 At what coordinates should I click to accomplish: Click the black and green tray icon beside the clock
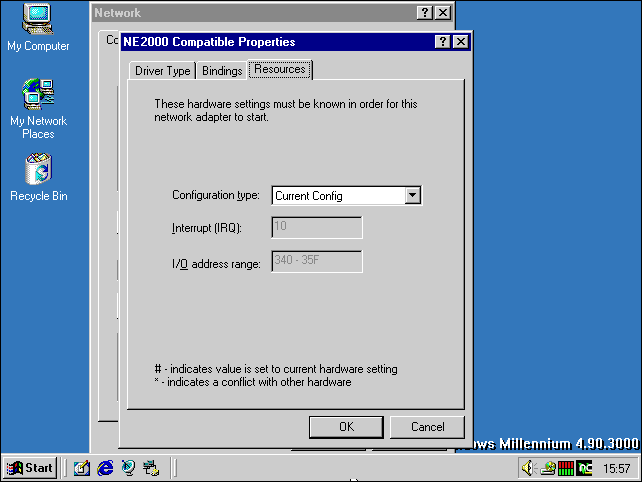pyautogui.click(x=584, y=468)
